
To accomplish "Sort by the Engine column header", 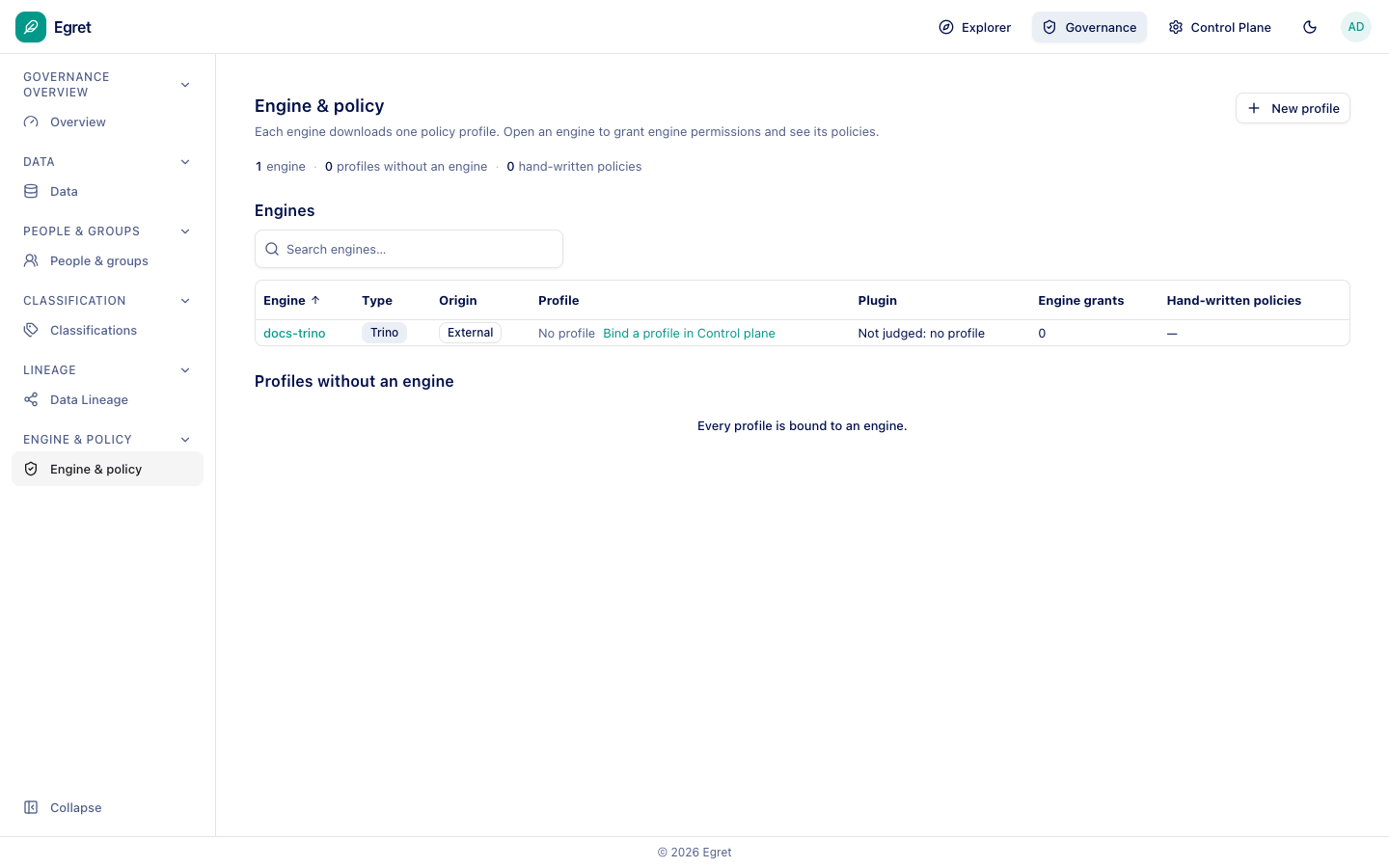I will 291,301.
